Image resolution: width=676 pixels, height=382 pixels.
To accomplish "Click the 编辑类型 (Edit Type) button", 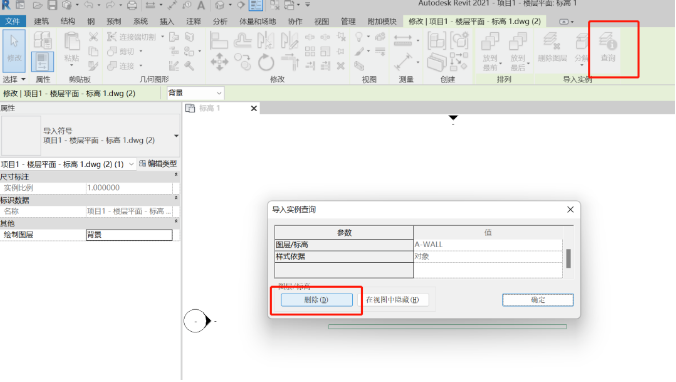I will [159, 164].
